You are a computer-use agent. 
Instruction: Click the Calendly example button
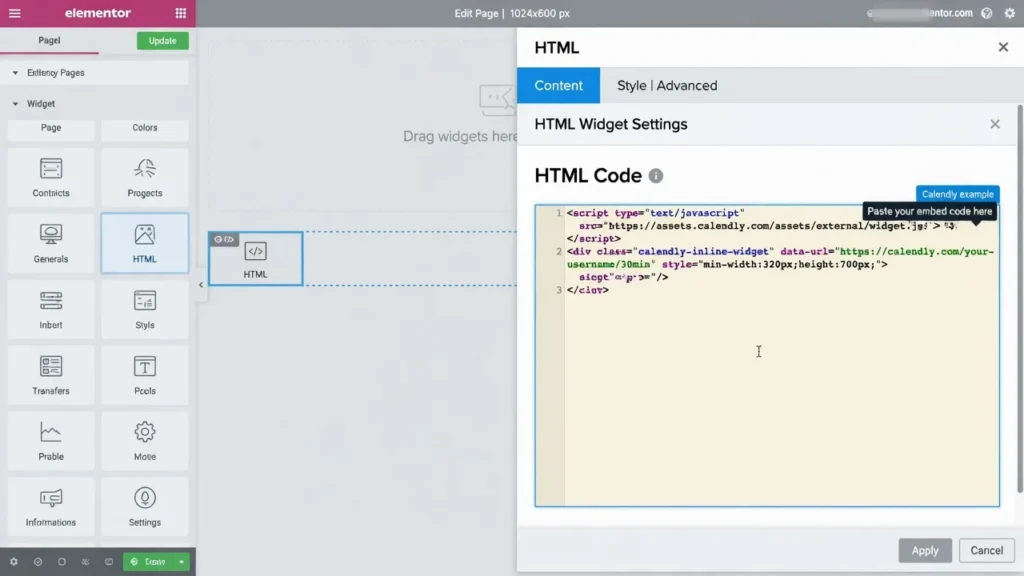point(957,194)
